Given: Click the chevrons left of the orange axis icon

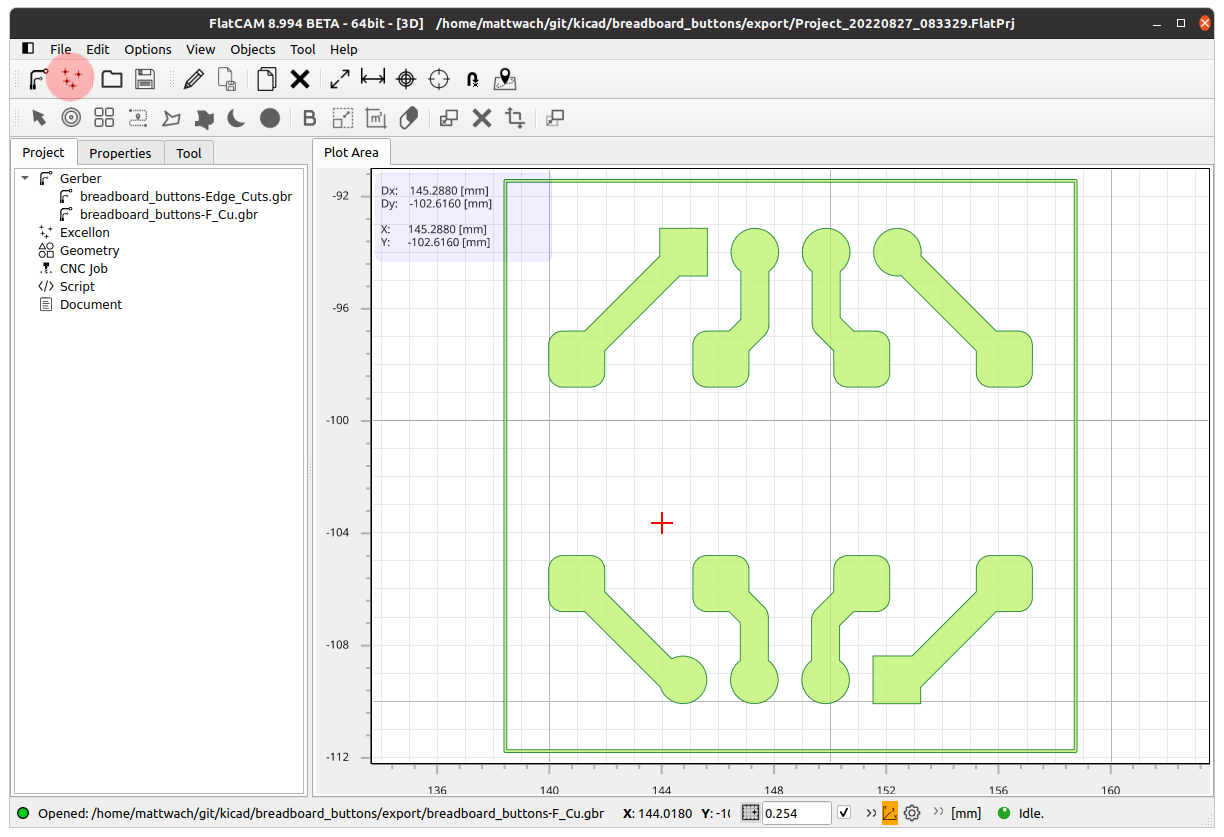Looking at the screenshot, I should [871, 813].
